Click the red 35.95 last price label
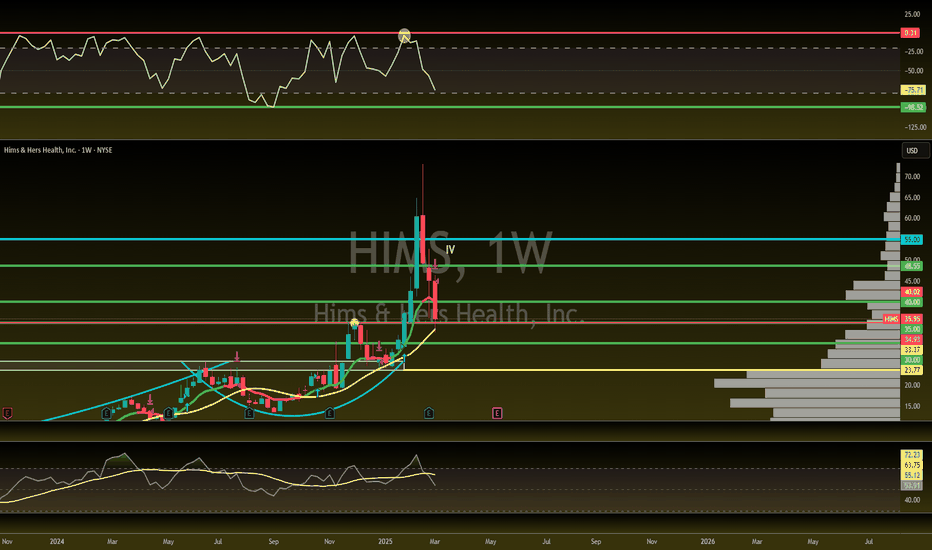Image resolution: width=932 pixels, height=550 pixels. [912, 319]
